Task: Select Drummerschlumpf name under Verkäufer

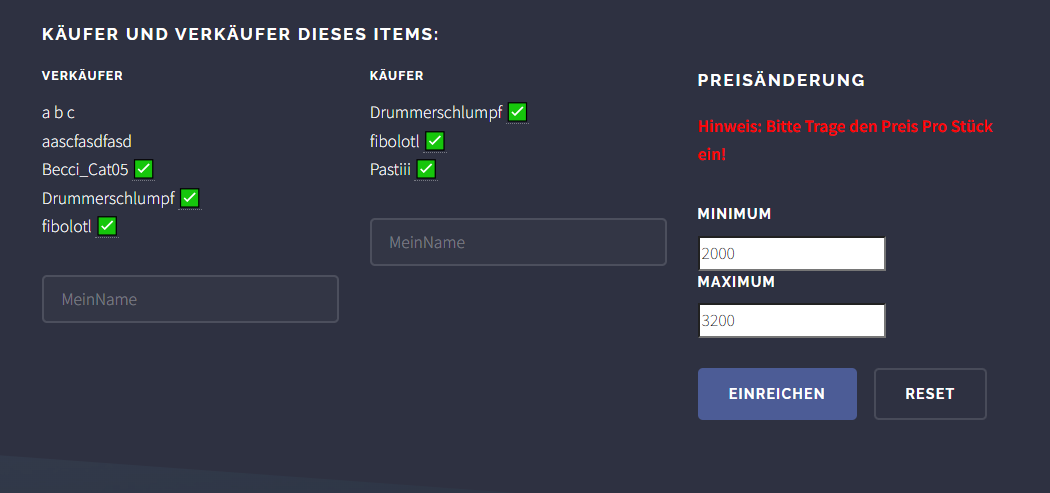Action: pyautogui.click(x=108, y=199)
